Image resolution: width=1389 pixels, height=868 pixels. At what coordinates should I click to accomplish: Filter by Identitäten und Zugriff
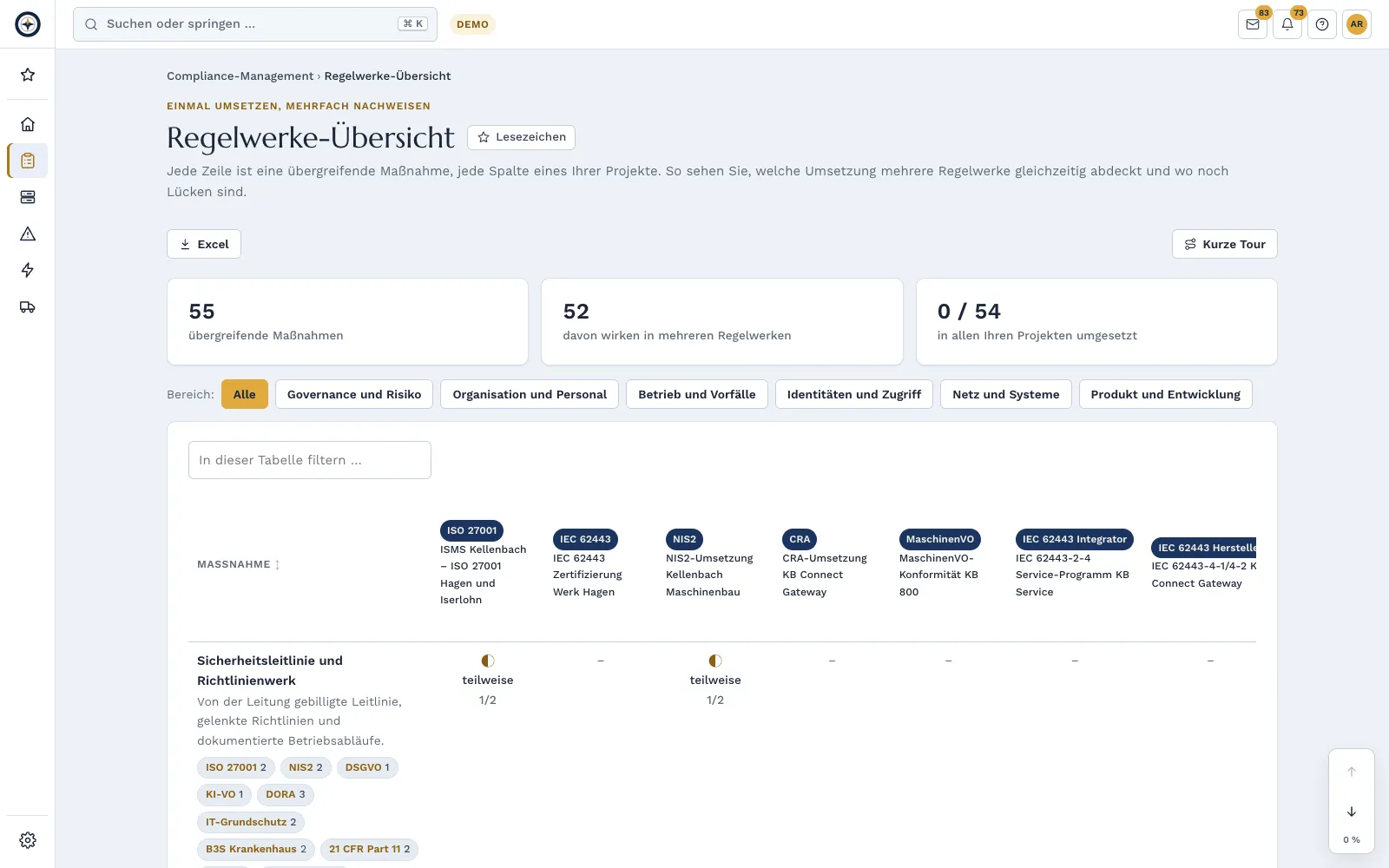(x=854, y=394)
